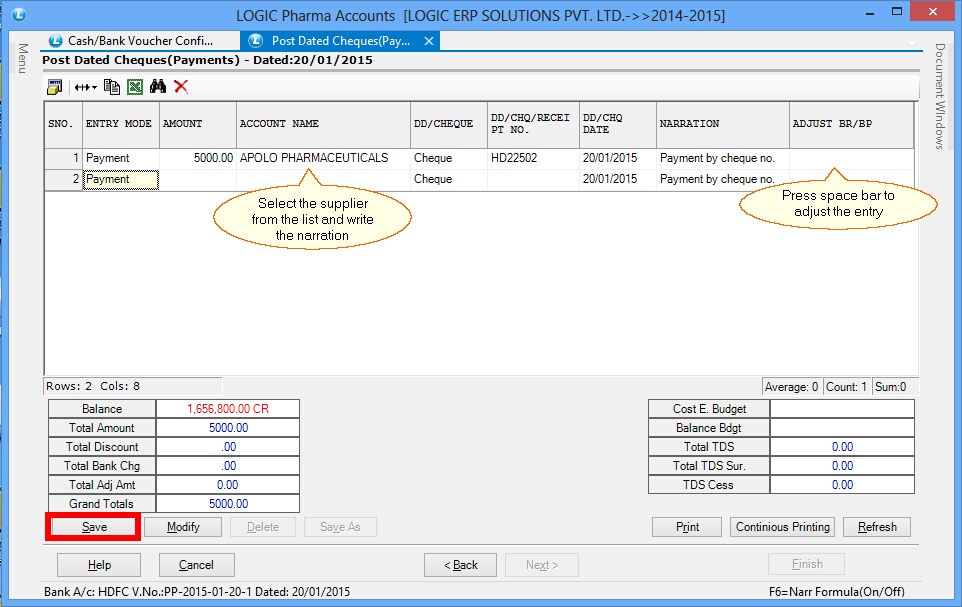The width and height of the screenshot is (962, 607).
Task: Expand the column width icon's dropdown arrow
Action: (95, 88)
